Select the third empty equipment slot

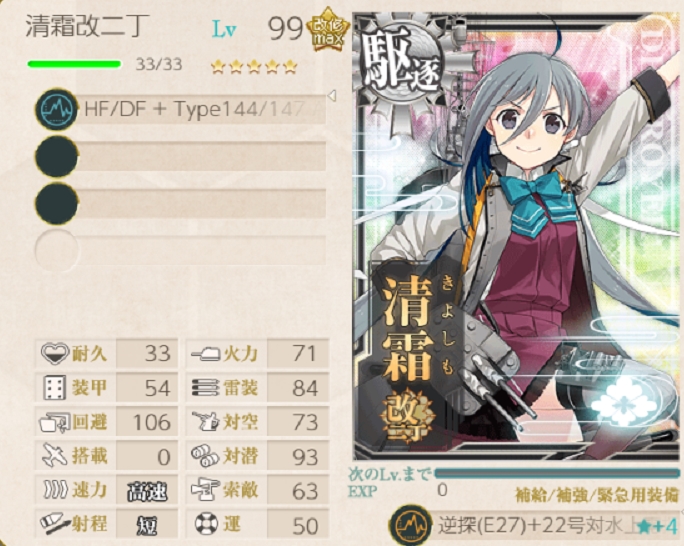pyautogui.click(x=180, y=204)
